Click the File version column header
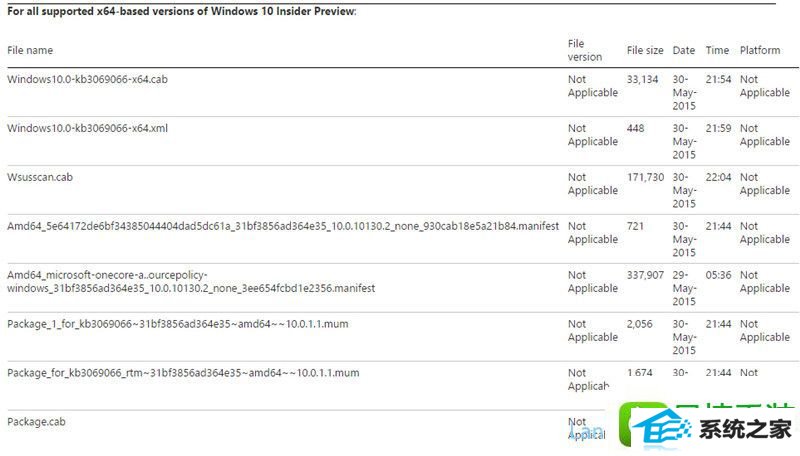 (585, 50)
